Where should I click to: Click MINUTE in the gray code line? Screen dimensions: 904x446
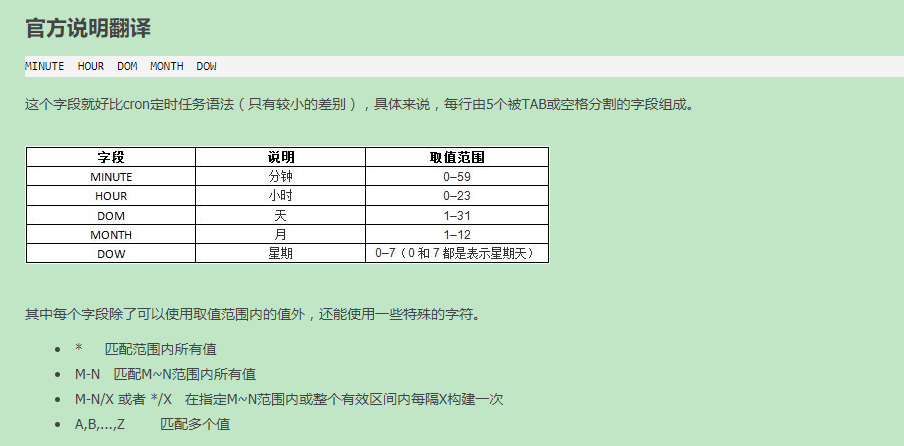point(44,66)
